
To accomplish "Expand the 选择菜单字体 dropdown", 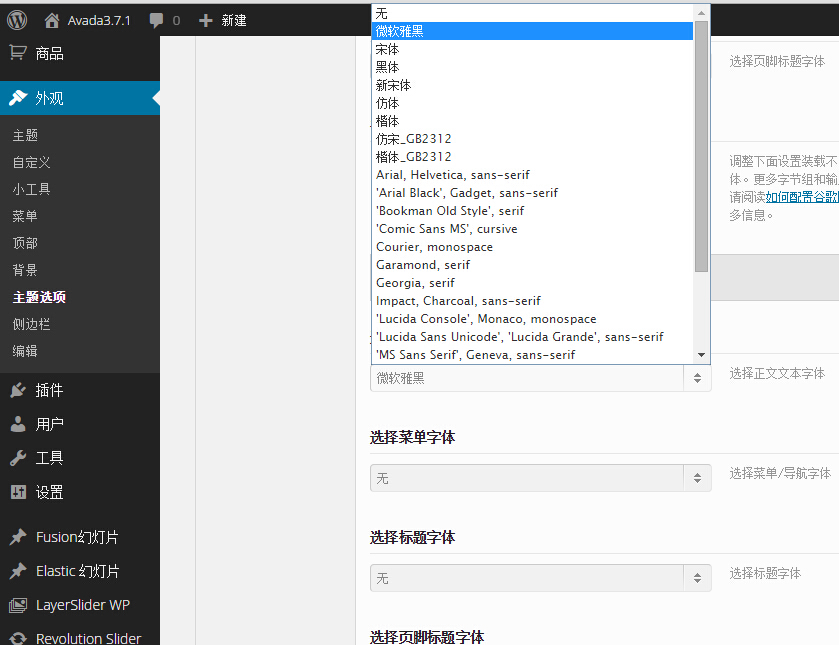I will coord(540,478).
